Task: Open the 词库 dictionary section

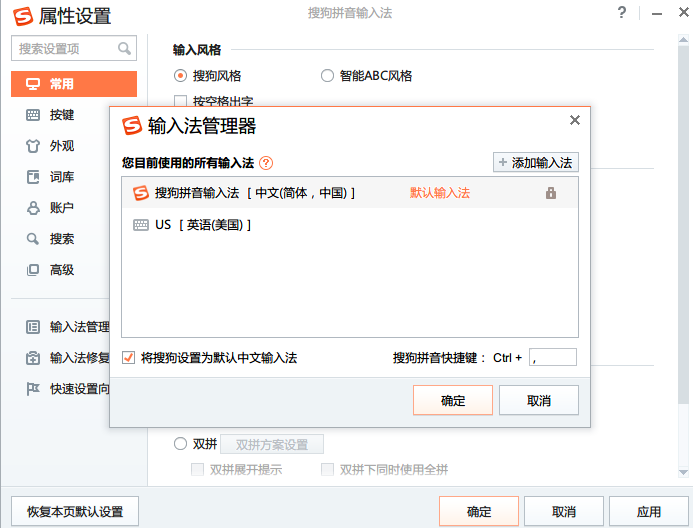Action: [x=62, y=177]
